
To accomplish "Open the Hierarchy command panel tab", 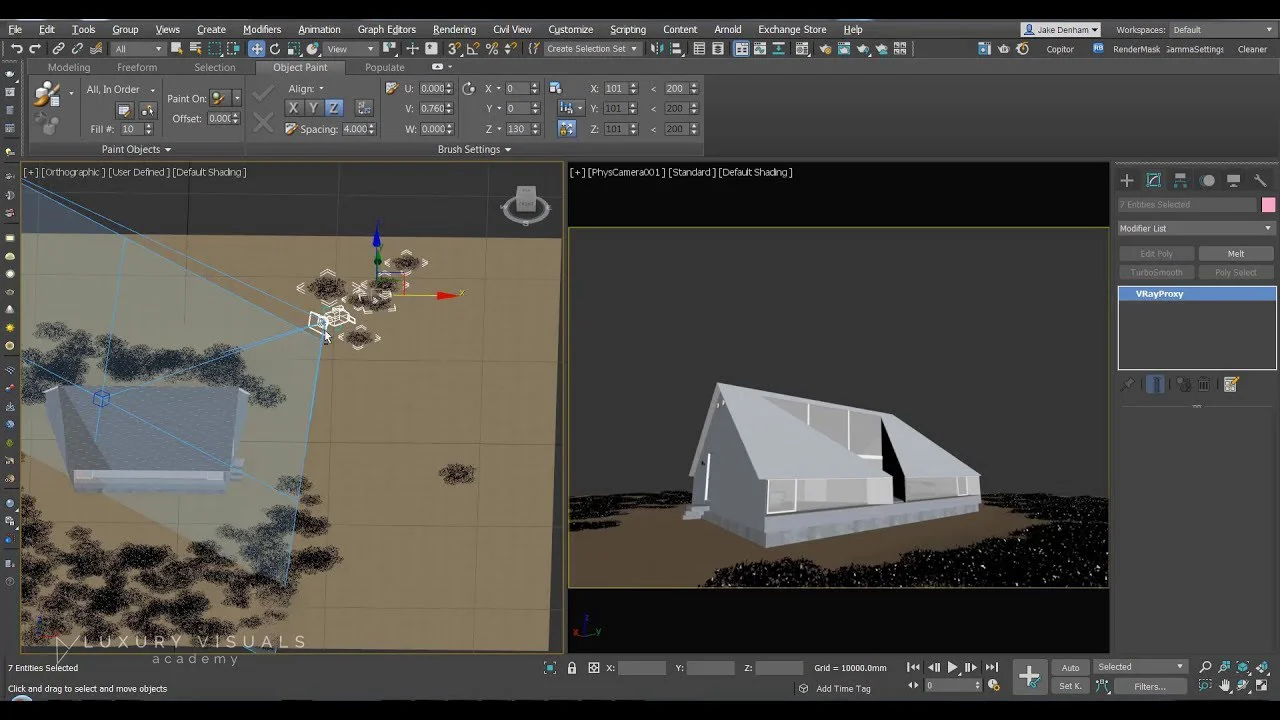I will point(1180,181).
